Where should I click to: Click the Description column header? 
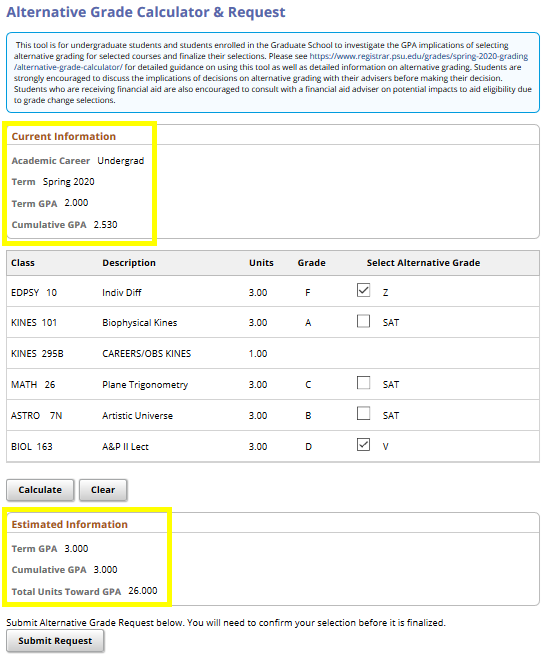129,263
